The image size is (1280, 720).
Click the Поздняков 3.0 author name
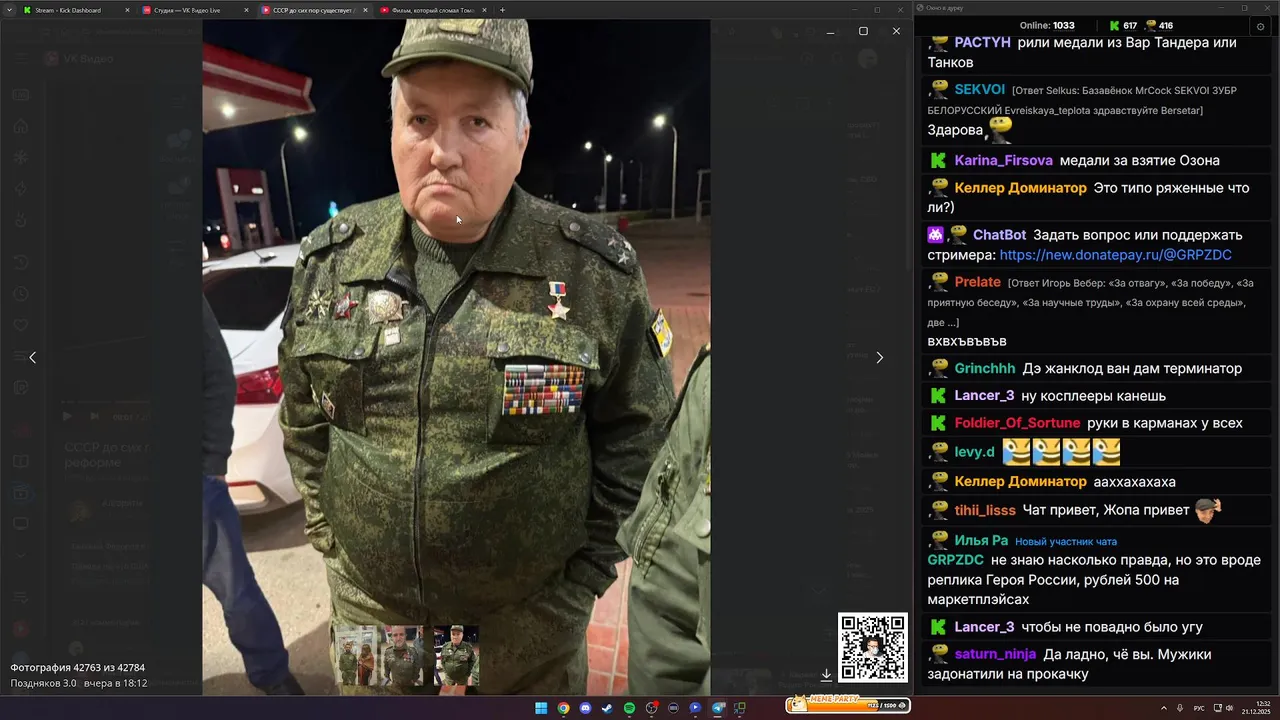coord(43,683)
